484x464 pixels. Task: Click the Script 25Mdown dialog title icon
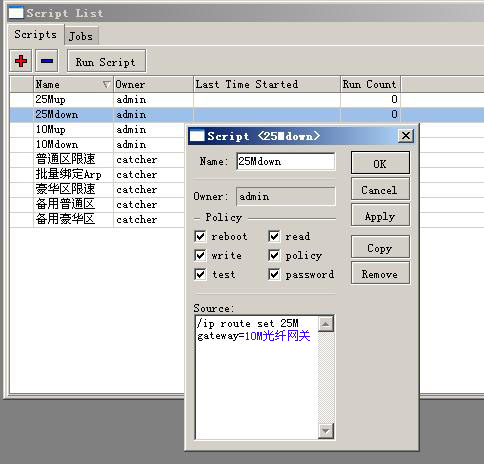pos(197,136)
